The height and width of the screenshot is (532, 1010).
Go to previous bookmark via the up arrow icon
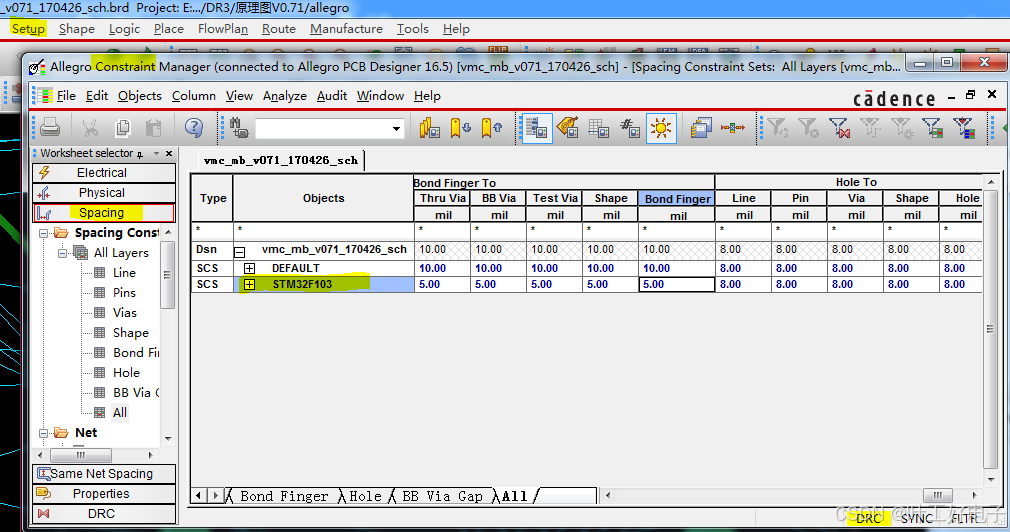(x=491, y=128)
